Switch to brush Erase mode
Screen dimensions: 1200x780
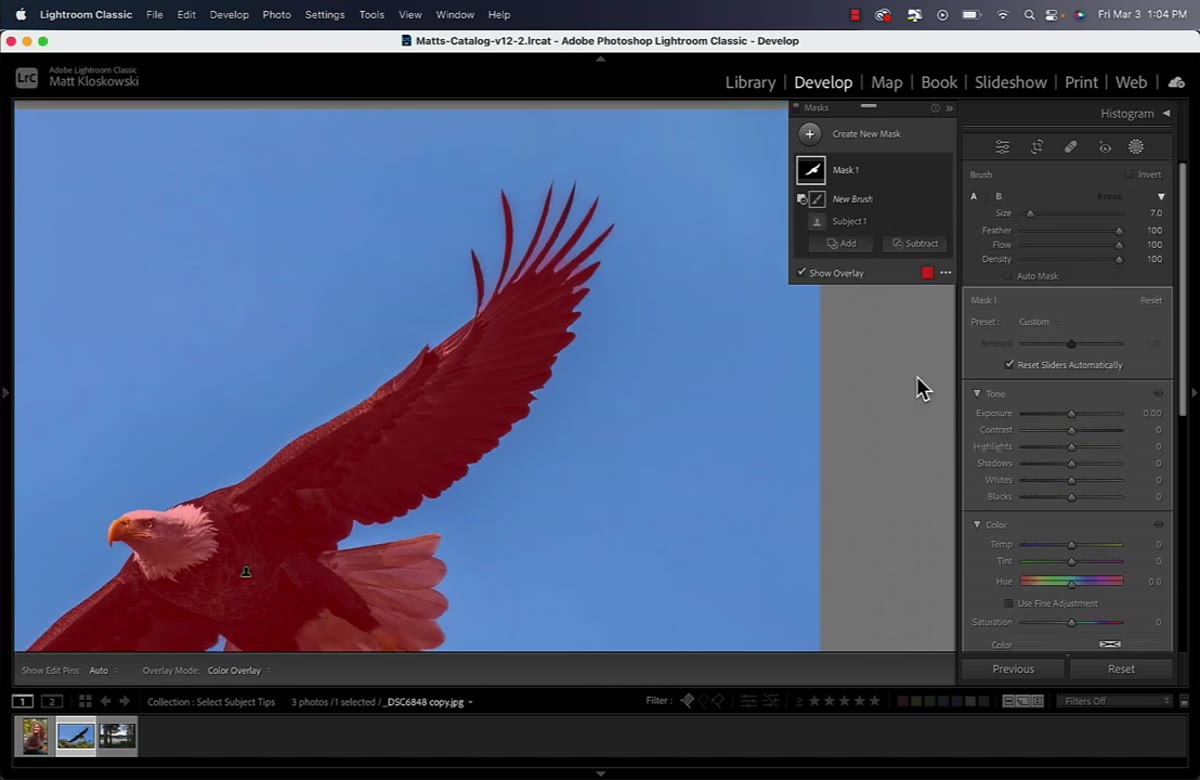[x=1109, y=197]
